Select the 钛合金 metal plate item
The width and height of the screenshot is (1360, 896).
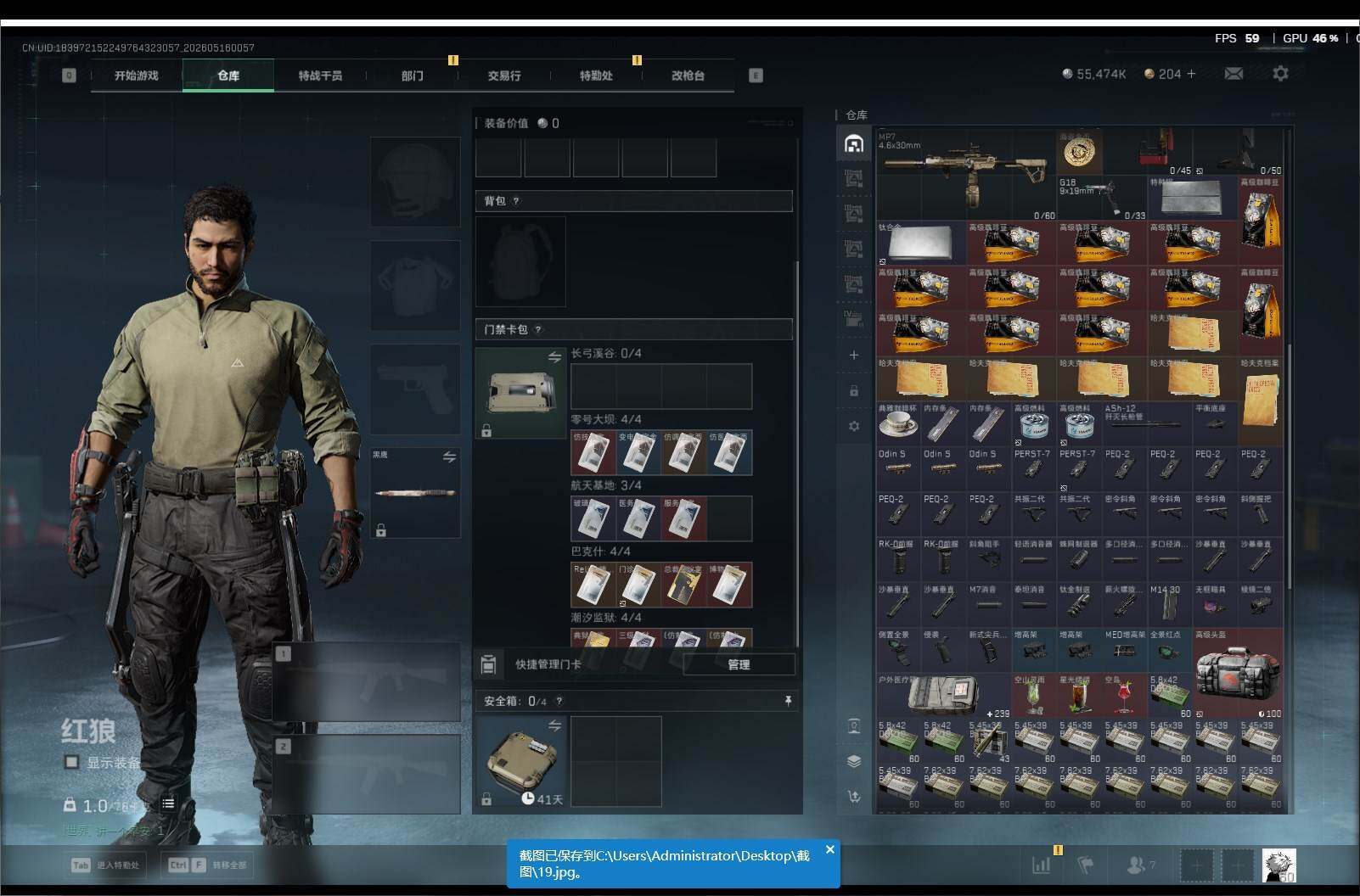point(921,244)
